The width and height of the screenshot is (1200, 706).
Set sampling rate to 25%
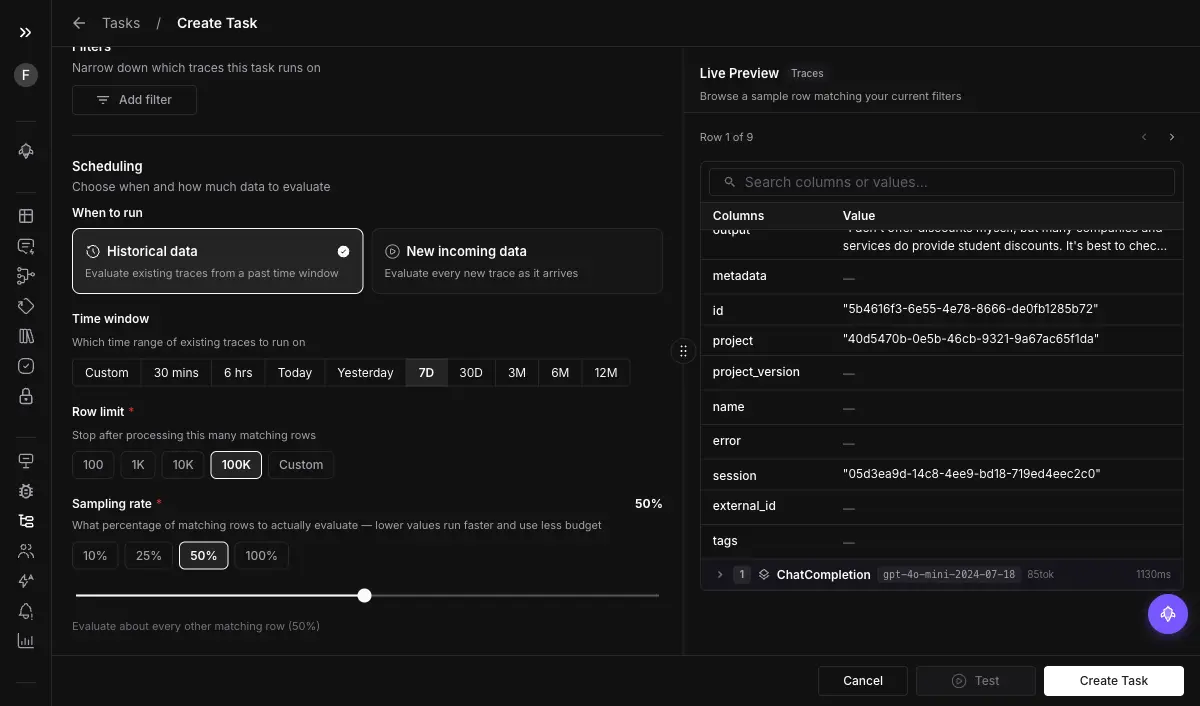[x=149, y=556]
